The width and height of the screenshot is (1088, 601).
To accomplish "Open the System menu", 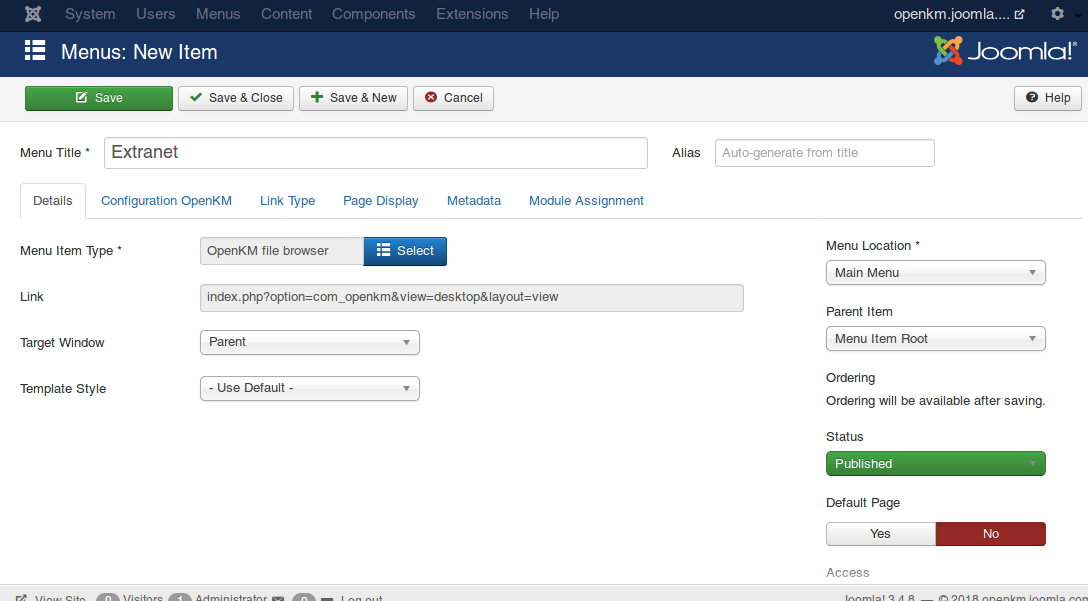I will click(90, 14).
